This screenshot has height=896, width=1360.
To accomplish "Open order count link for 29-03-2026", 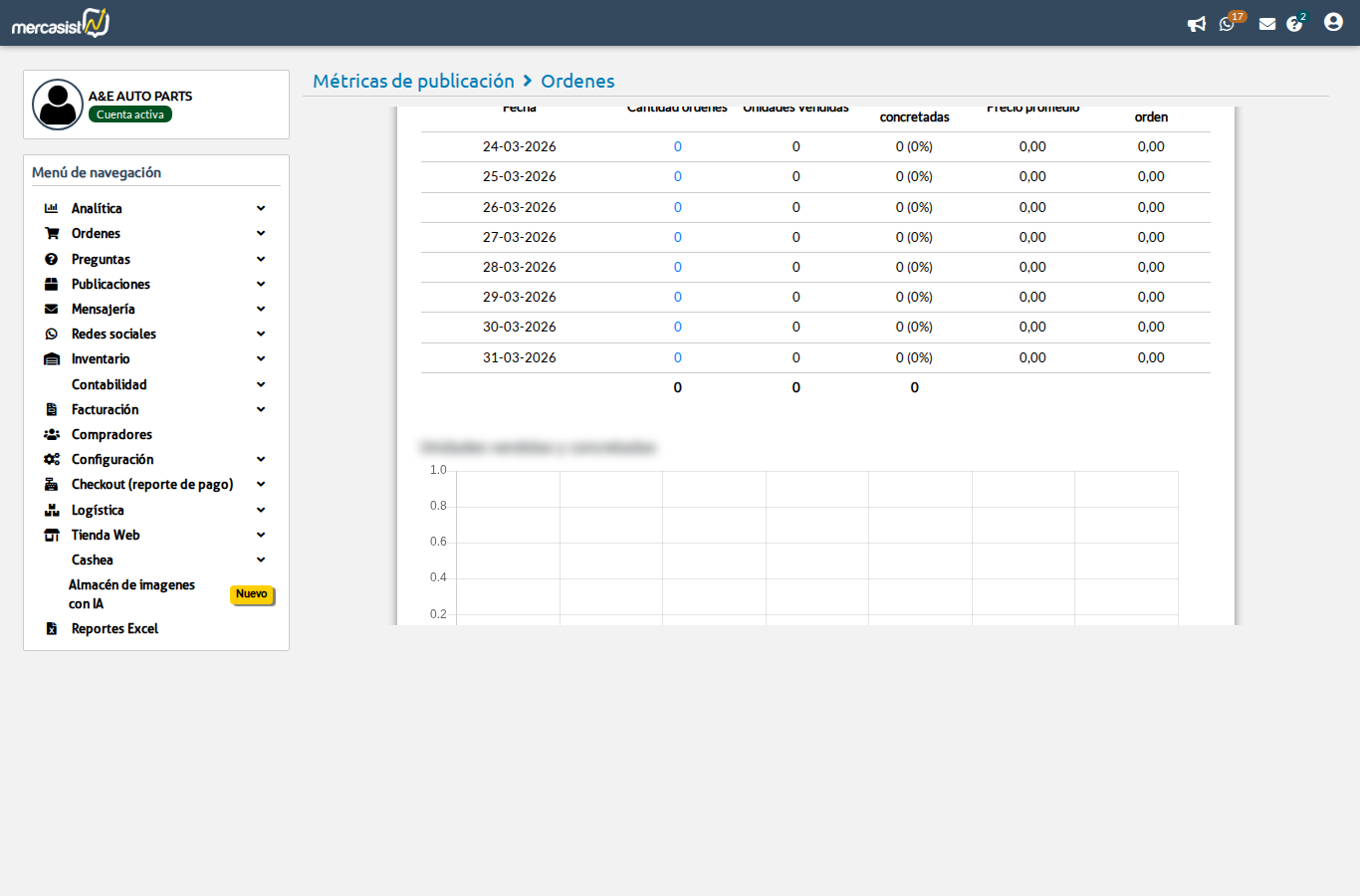I will tap(678, 297).
